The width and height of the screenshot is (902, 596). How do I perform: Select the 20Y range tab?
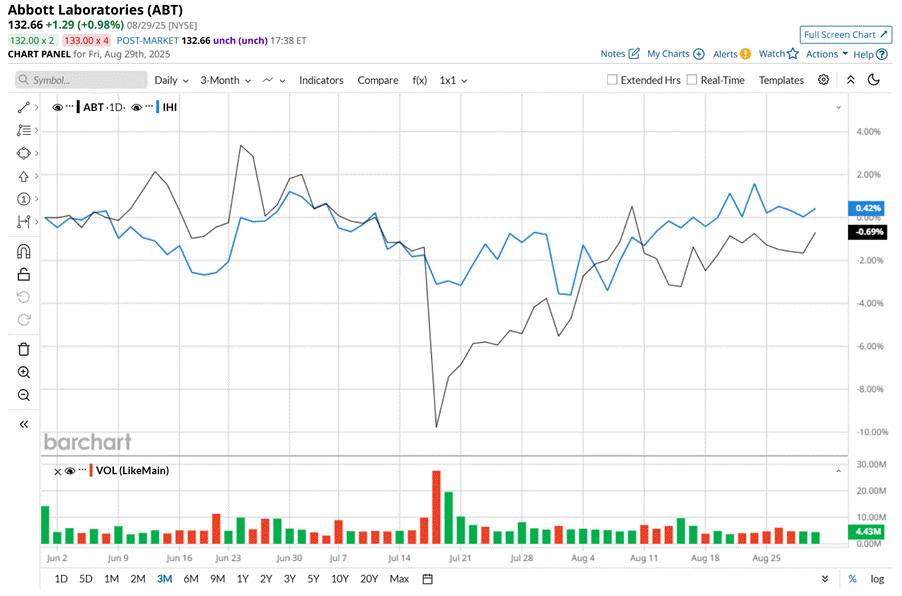(369, 579)
